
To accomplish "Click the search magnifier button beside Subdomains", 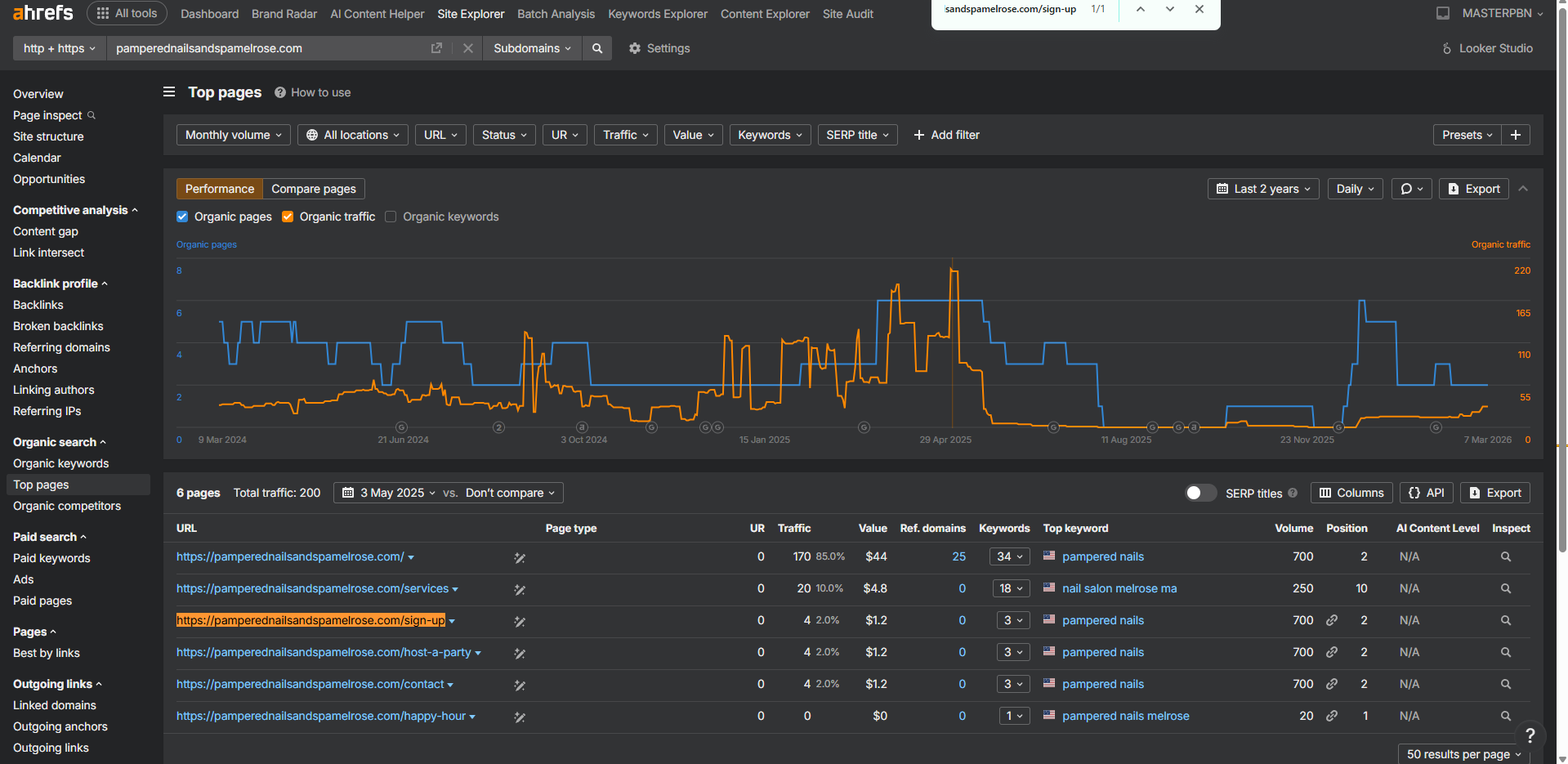I will point(597,48).
